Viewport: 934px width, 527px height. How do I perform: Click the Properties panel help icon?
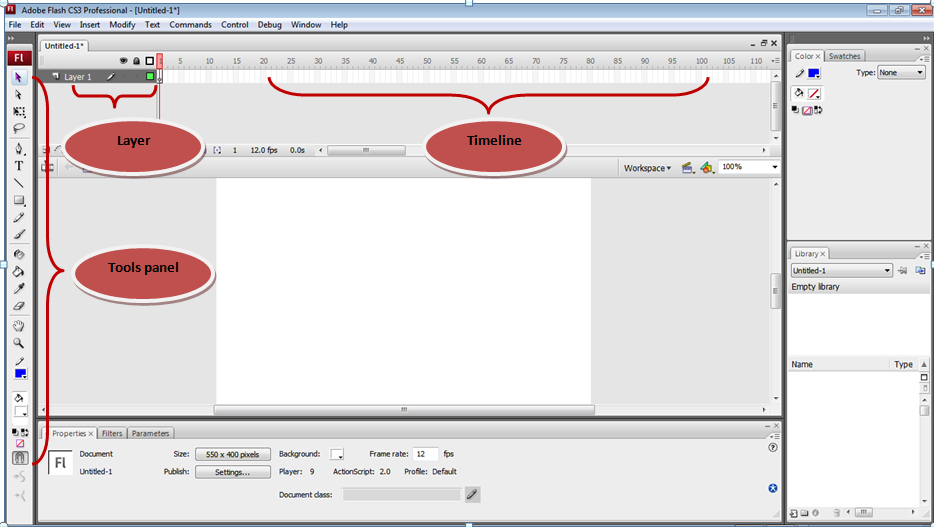coord(773,448)
